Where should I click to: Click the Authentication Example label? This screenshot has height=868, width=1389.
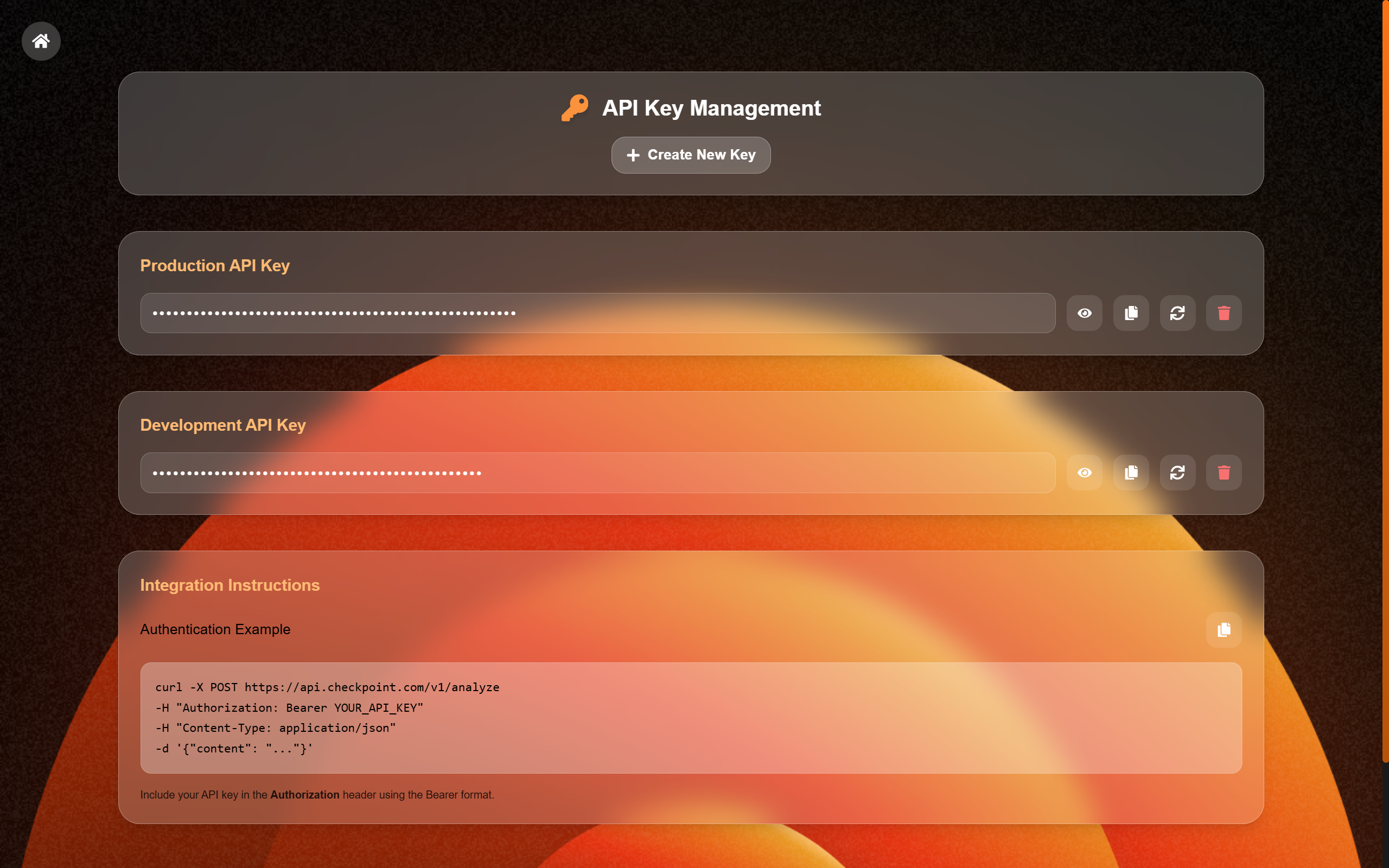tap(215, 629)
